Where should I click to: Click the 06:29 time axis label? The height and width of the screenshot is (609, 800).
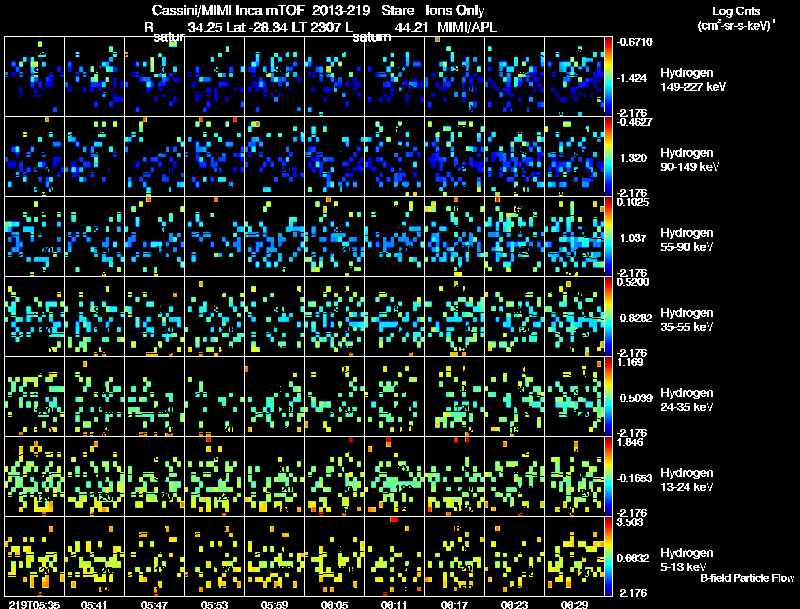(574, 604)
